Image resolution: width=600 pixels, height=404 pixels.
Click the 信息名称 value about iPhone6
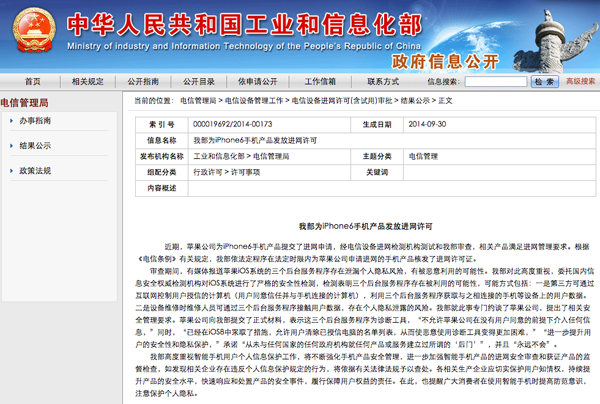click(255, 140)
